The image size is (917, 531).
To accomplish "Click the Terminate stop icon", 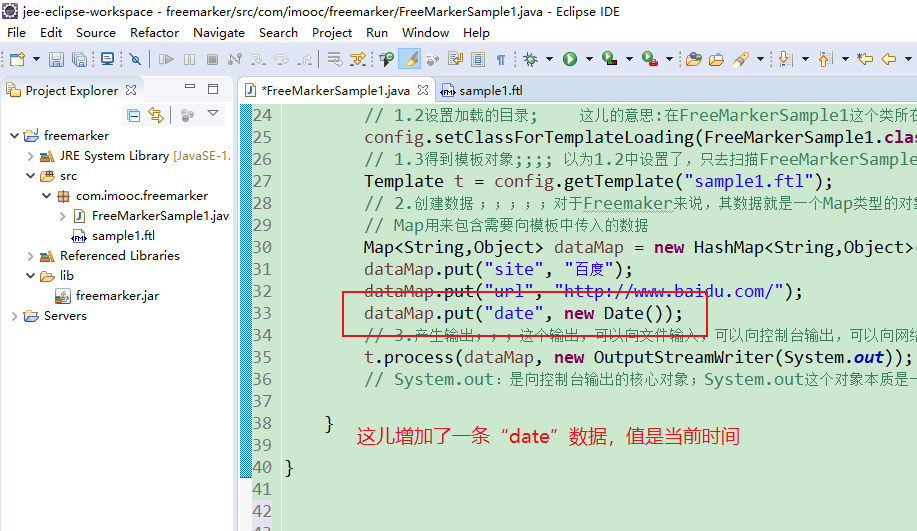I will pyautogui.click(x=212, y=59).
